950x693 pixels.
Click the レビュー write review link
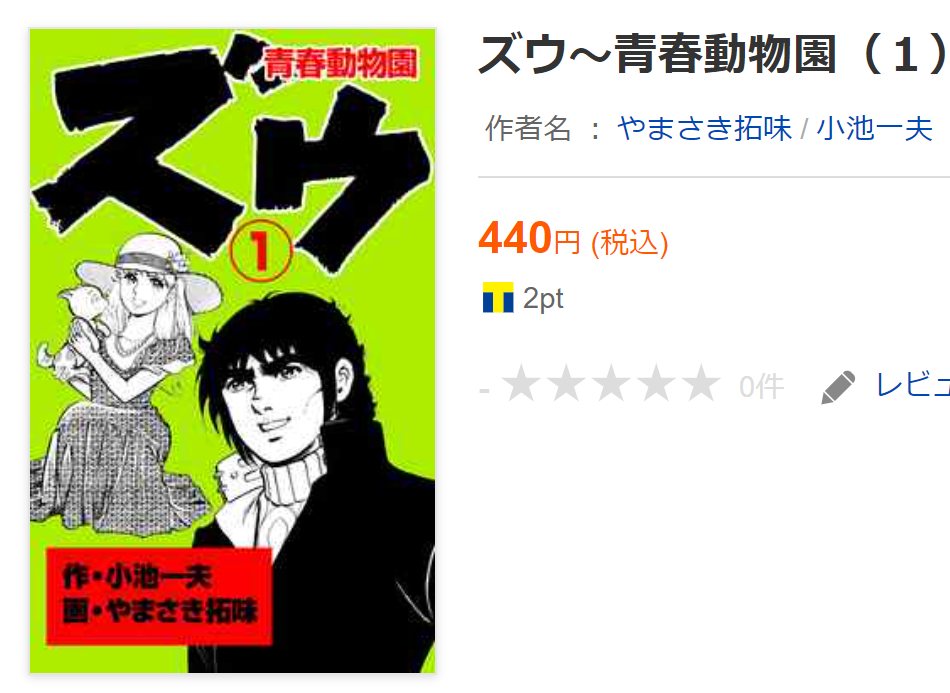[x=913, y=385]
